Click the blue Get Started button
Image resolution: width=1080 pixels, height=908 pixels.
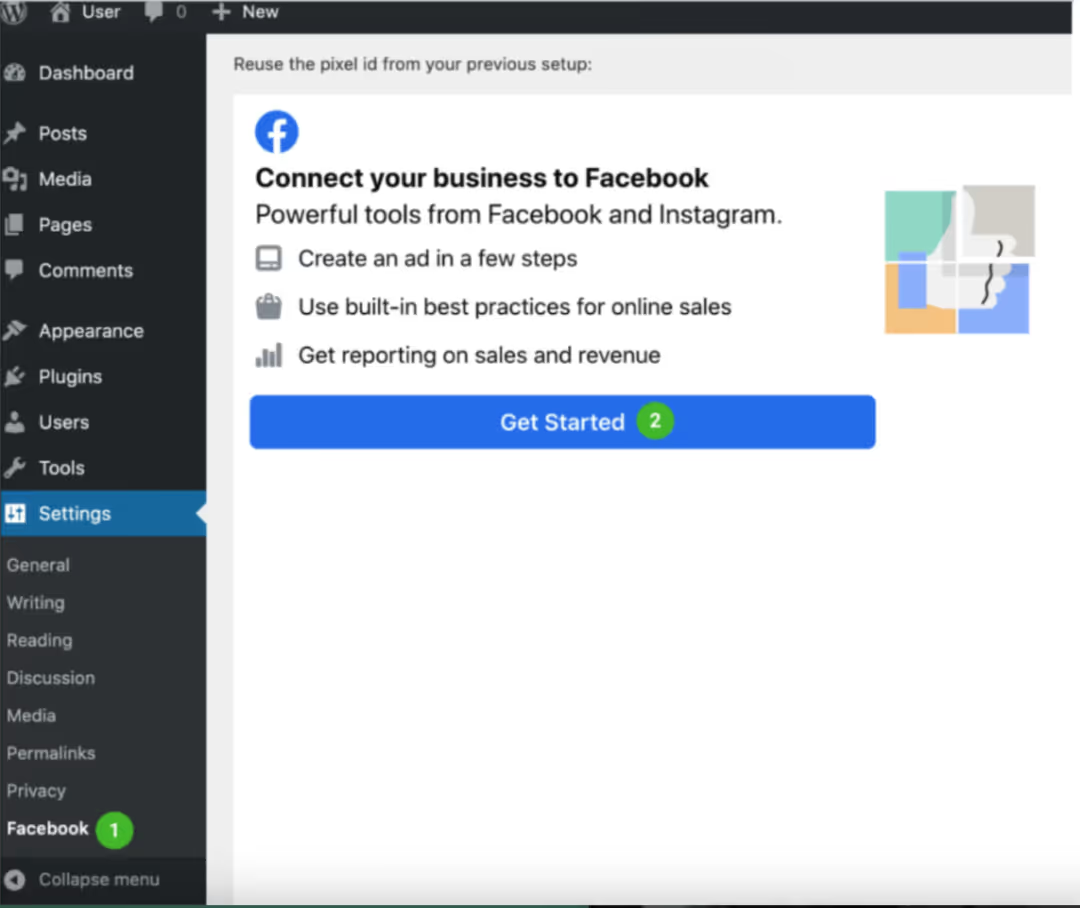[x=562, y=422]
